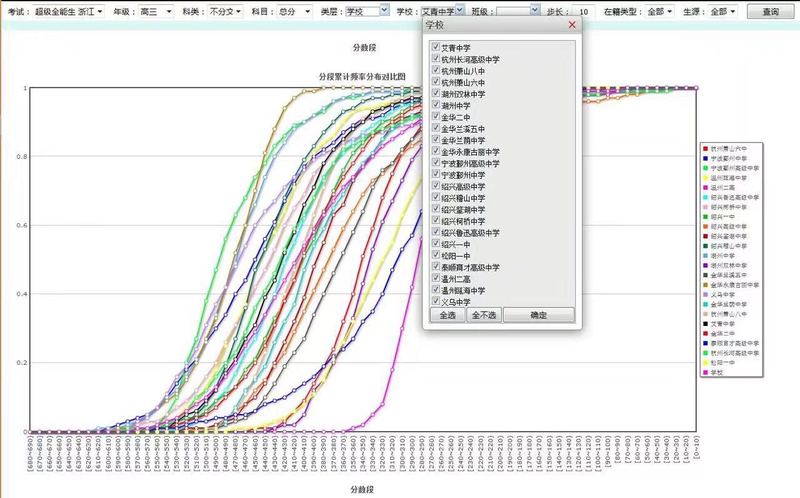Viewport: 800px width, 498px height.
Task: Toggle the 义乌中学 checkbox
Action: tap(435, 301)
